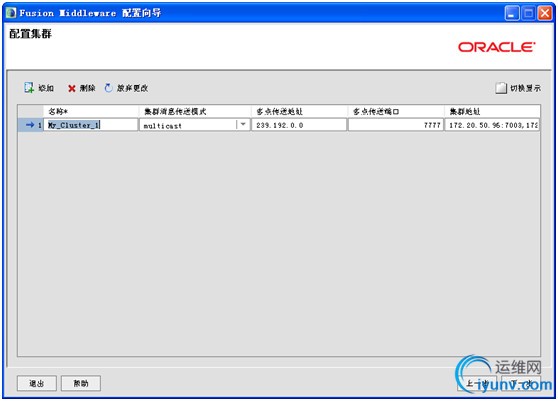The image size is (558, 401).
Task: Close the configuration wizard window
Action: click(545, 14)
